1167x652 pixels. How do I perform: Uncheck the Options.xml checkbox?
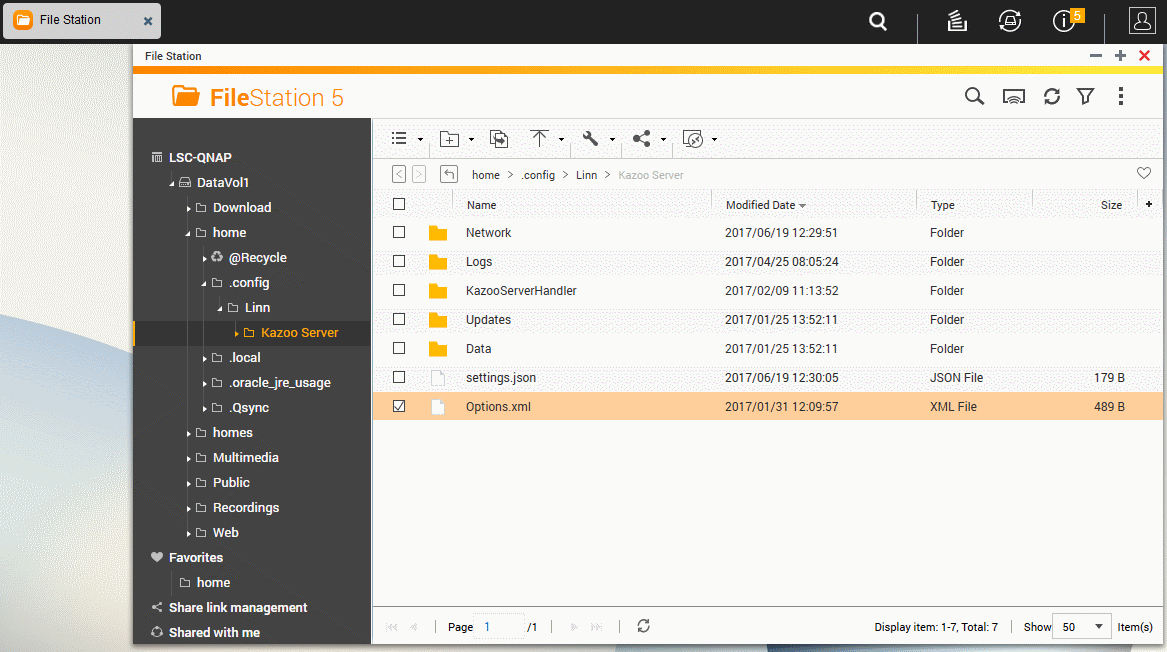(399, 407)
